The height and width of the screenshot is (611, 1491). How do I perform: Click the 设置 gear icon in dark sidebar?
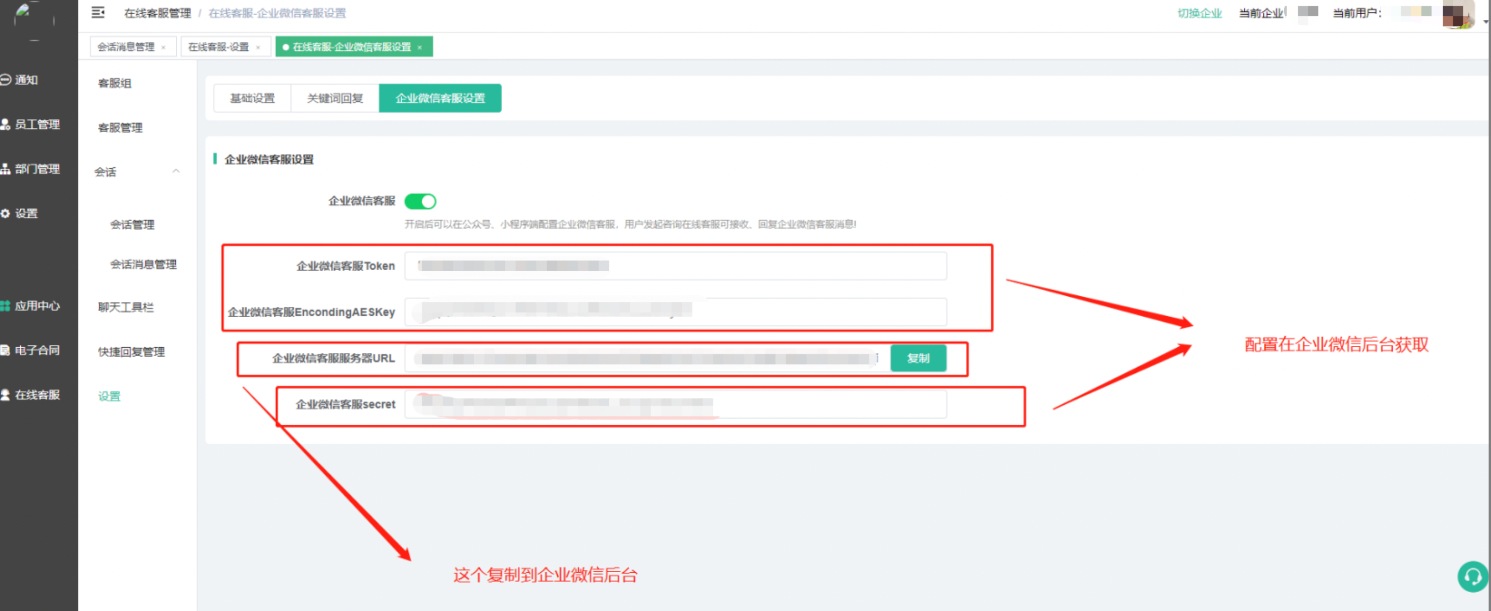click(x=6, y=214)
